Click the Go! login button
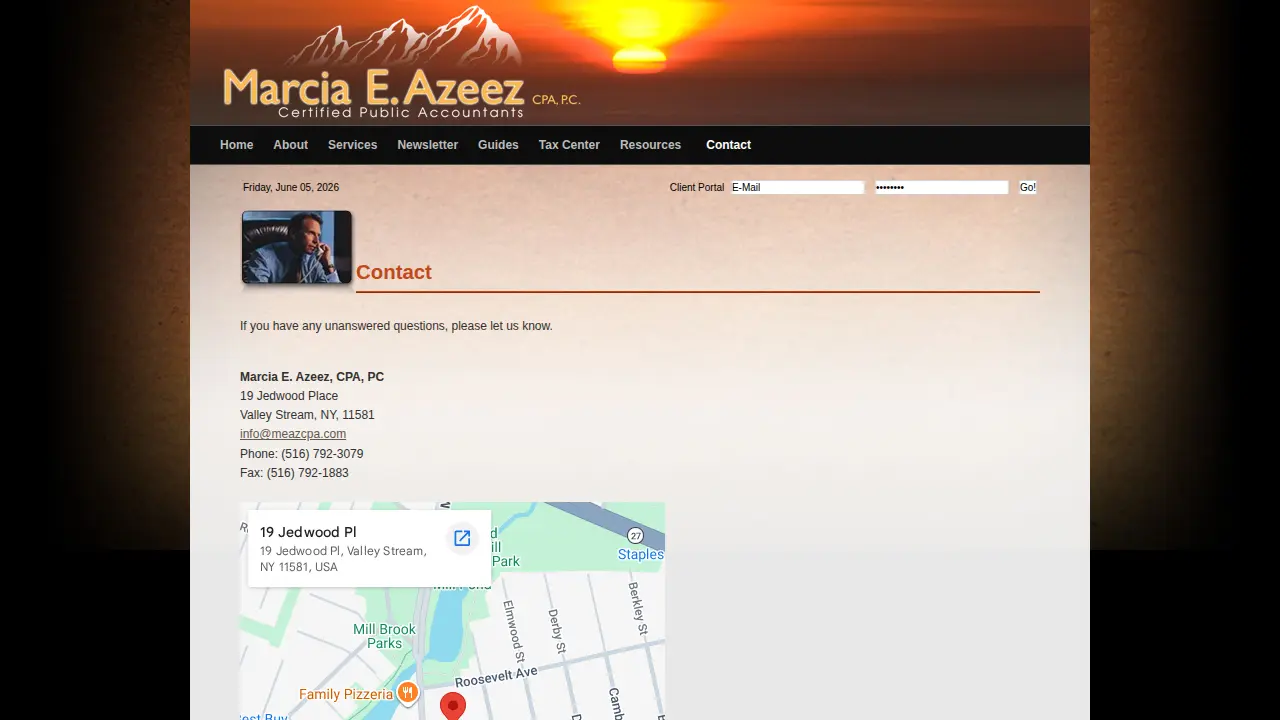The height and width of the screenshot is (720, 1280). pos(1028,187)
